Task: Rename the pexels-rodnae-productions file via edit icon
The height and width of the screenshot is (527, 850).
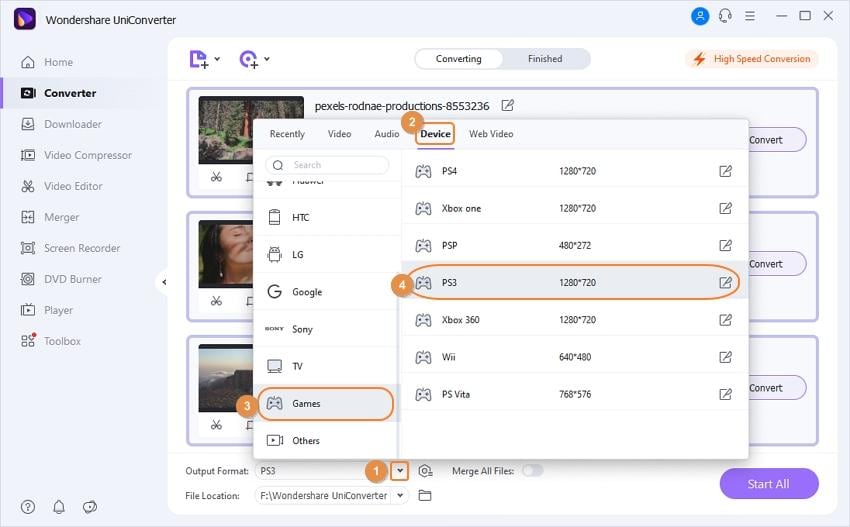Action: tap(507, 105)
